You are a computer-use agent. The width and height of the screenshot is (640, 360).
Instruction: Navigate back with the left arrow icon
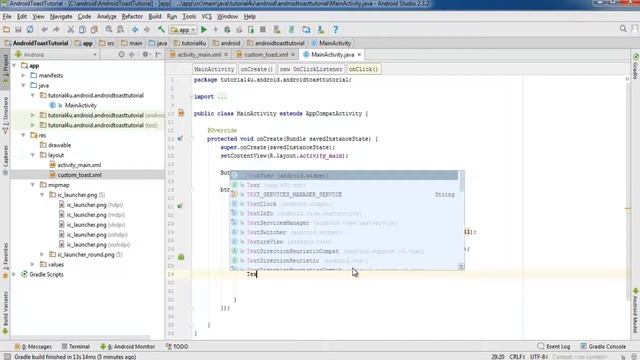click(x=135, y=29)
